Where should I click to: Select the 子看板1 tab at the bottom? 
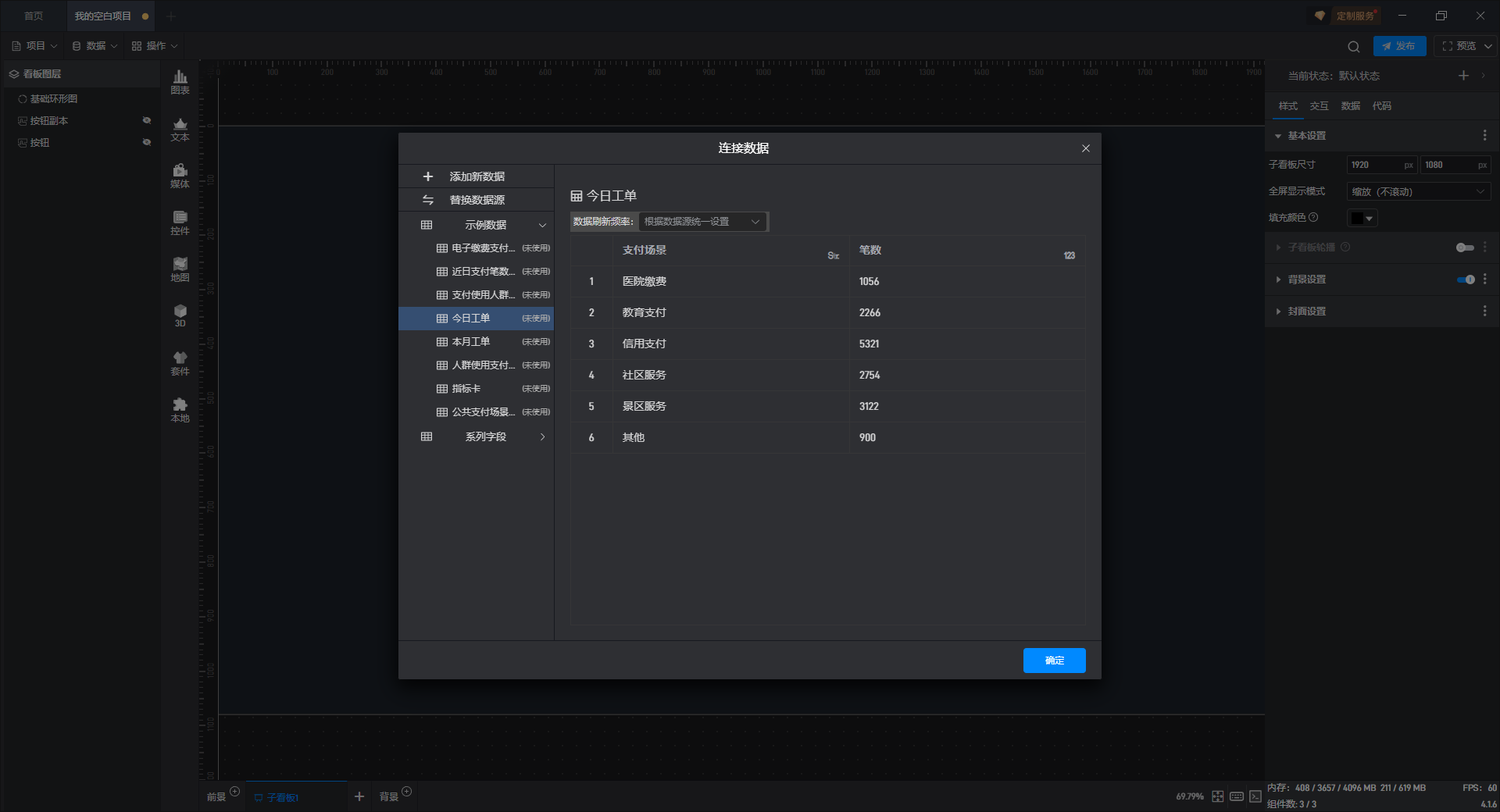(295, 796)
